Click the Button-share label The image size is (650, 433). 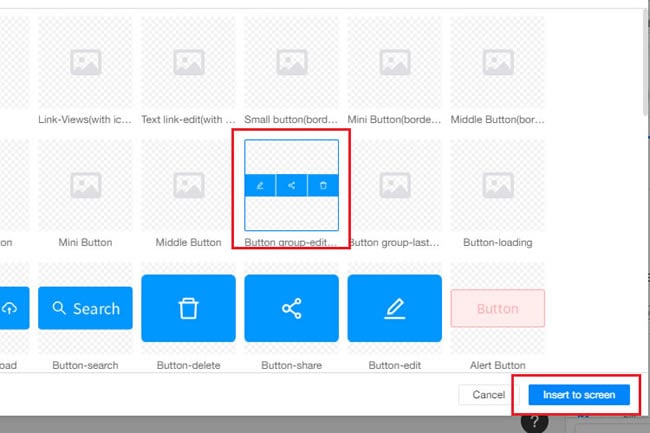click(291, 365)
